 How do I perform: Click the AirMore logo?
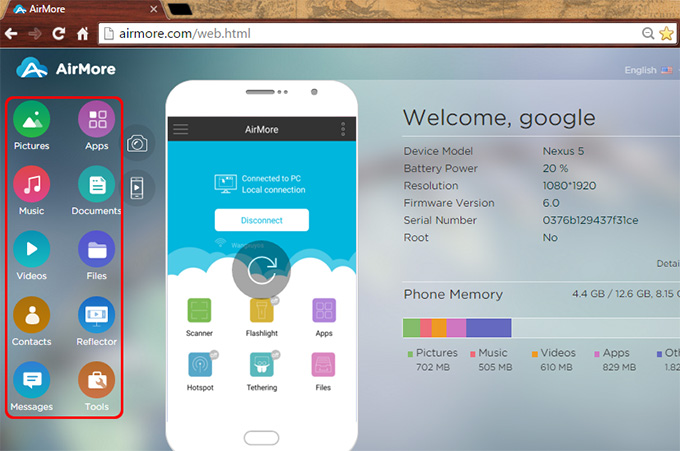click(66, 69)
